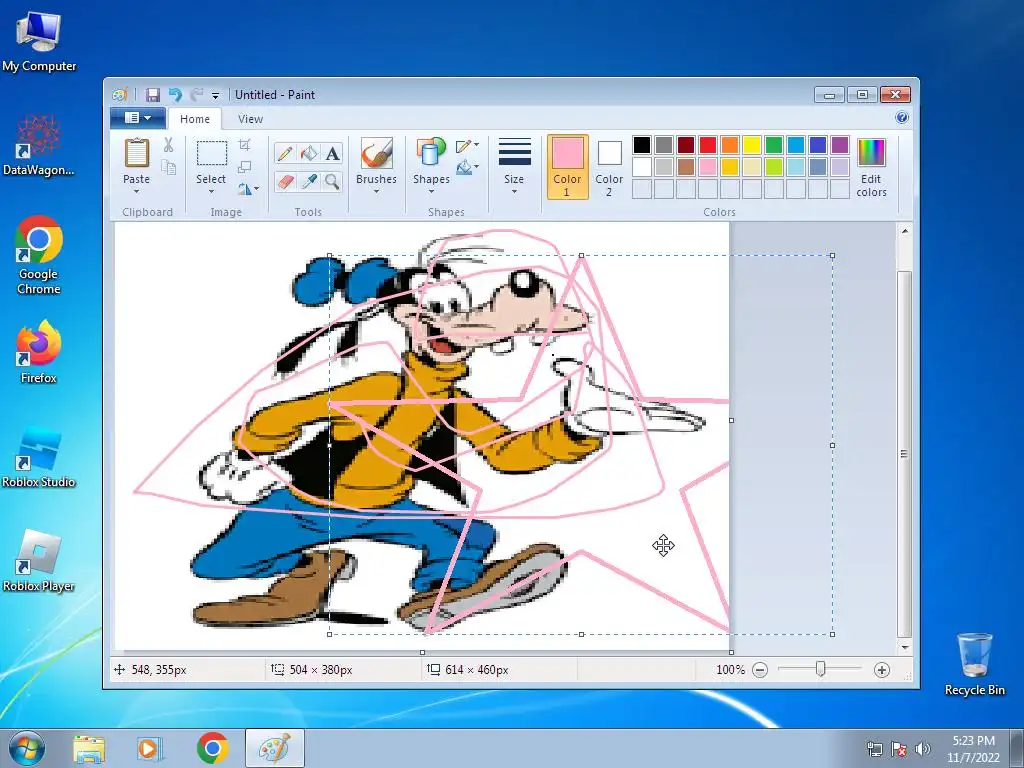
Task: Click the Brushes tool icon
Action: pyautogui.click(x=376, y=153)
